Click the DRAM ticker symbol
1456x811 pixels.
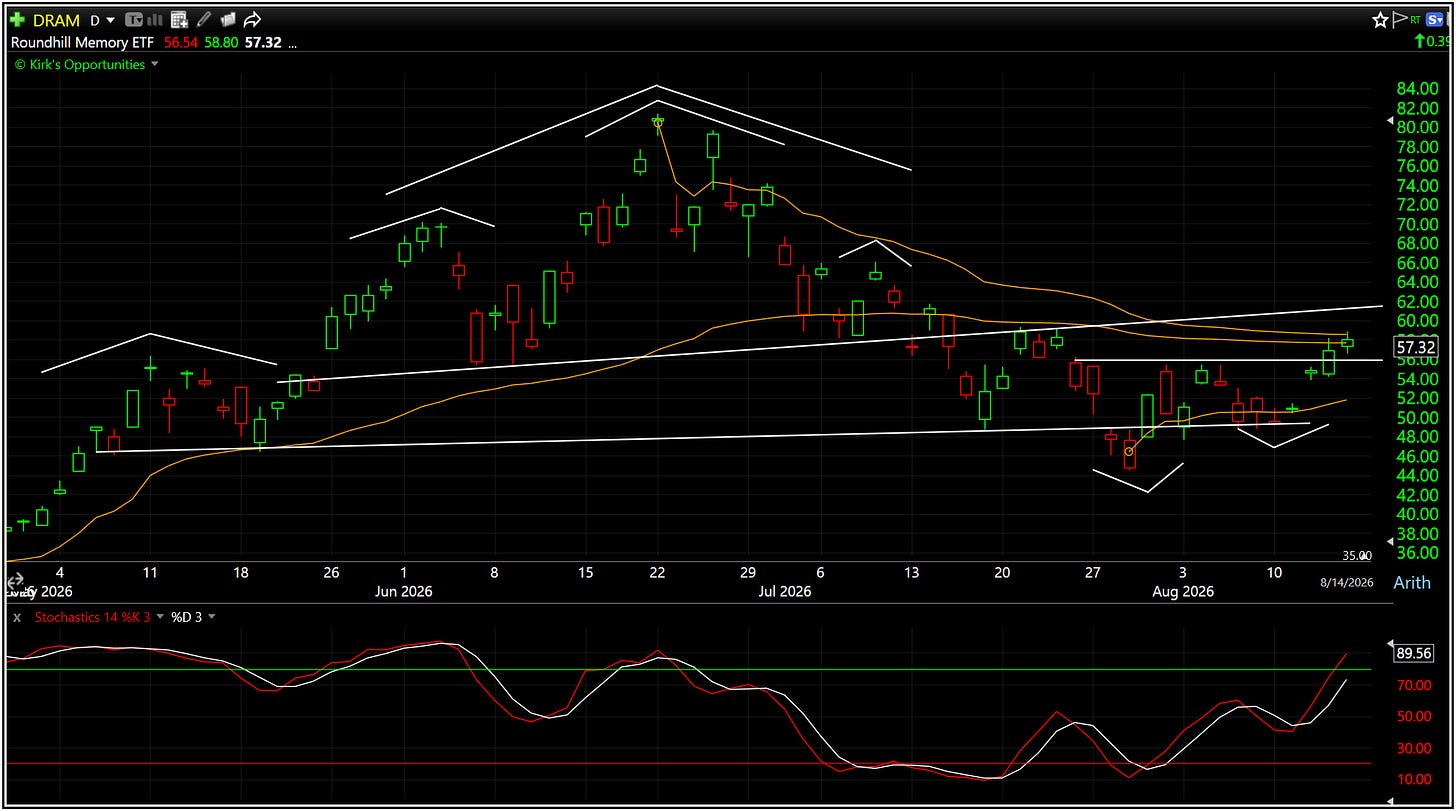[x=56, y=20]
